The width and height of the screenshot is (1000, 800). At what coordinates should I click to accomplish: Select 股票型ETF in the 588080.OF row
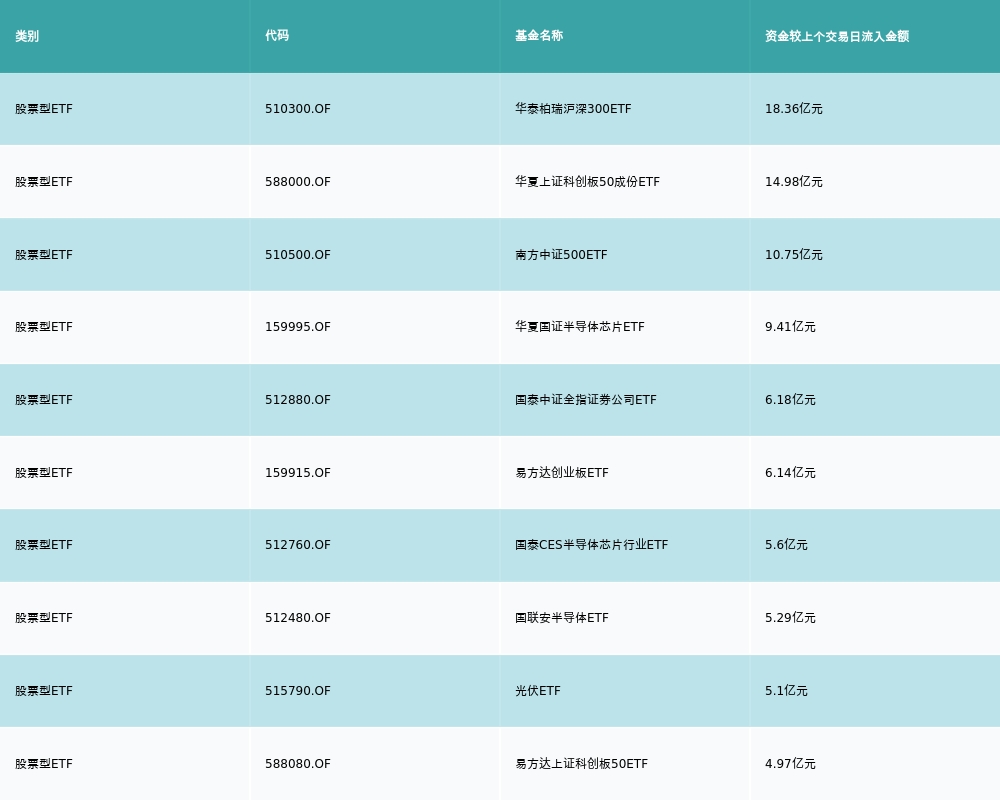44,764
